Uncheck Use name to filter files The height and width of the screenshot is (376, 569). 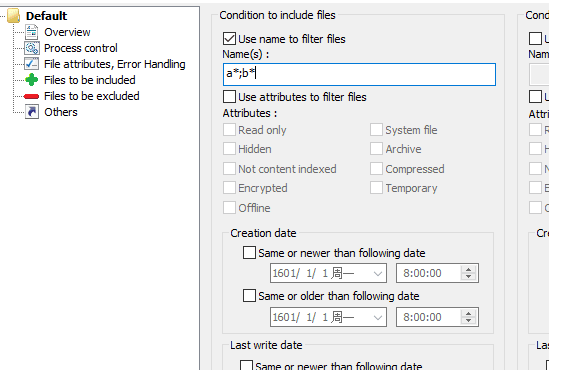(x=229, y=39)
